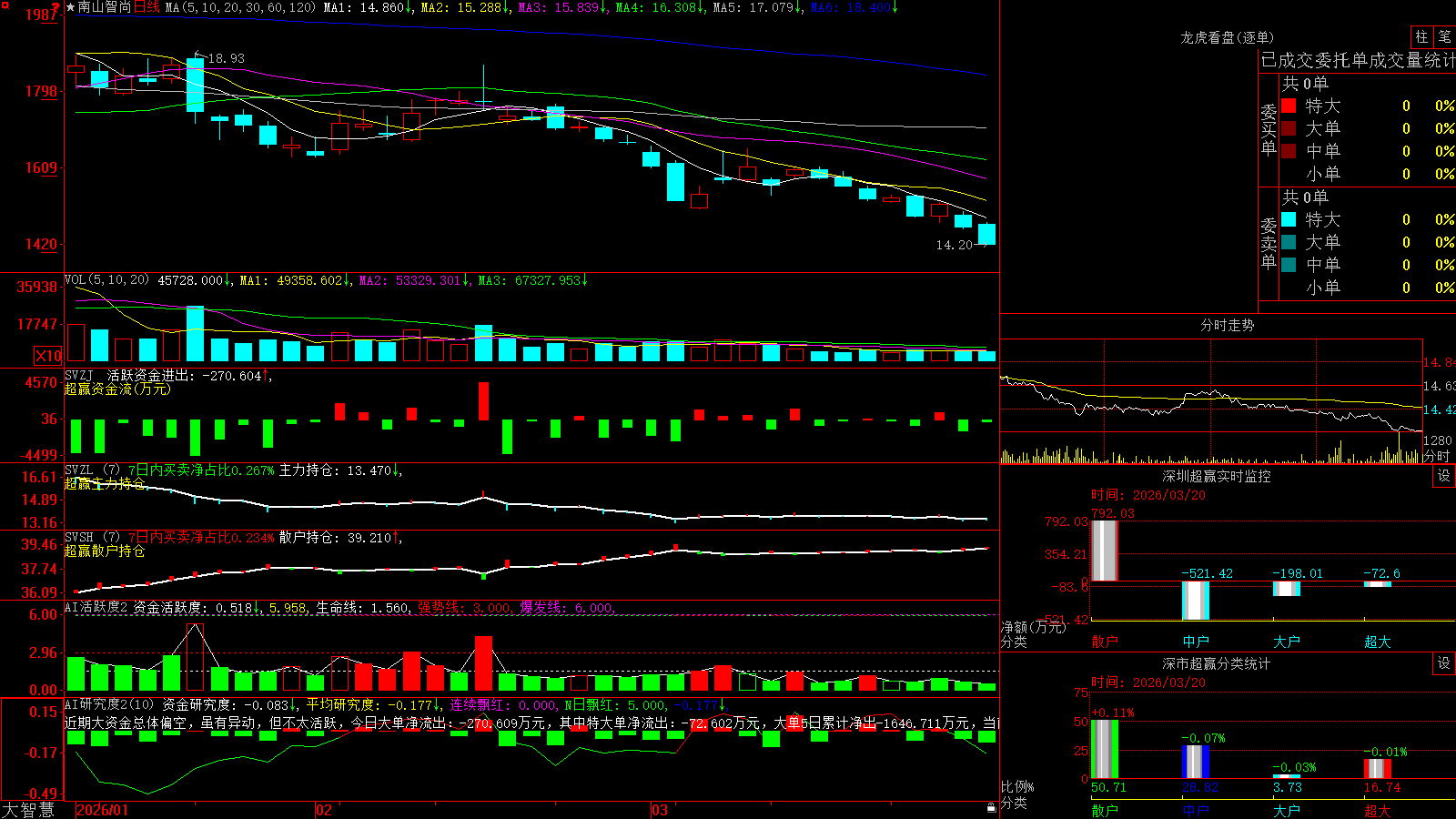Click the last cyan candle near 14.20
Screen dimensions: 1456x819
pyautogui.click(x=986, y=234)
